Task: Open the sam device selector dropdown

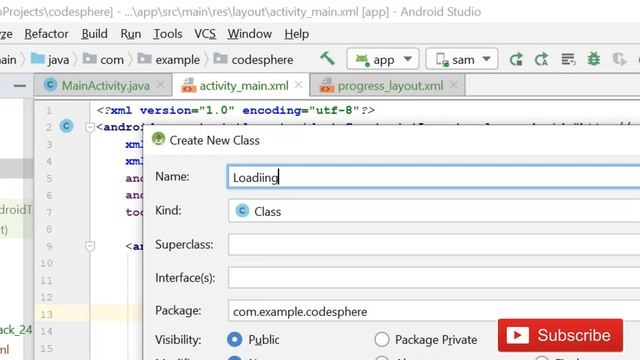Action: click(462, 60)
